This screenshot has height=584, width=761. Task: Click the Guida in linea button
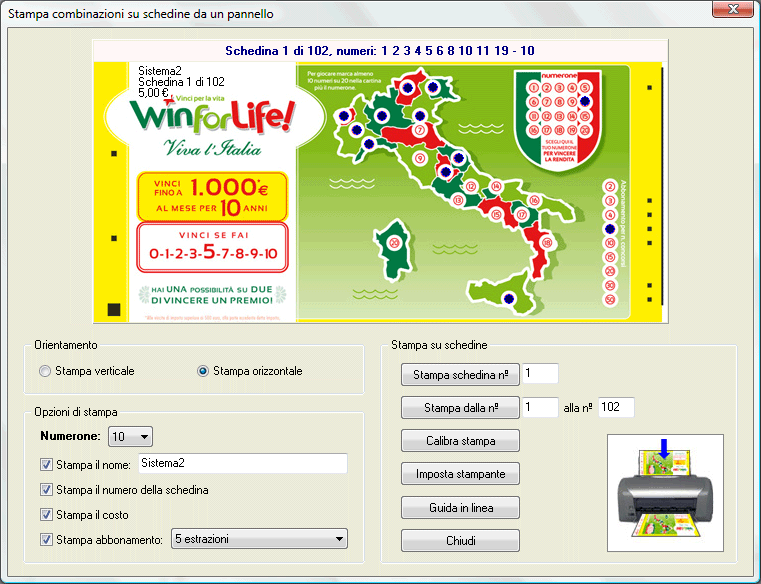tap(460, 507)
